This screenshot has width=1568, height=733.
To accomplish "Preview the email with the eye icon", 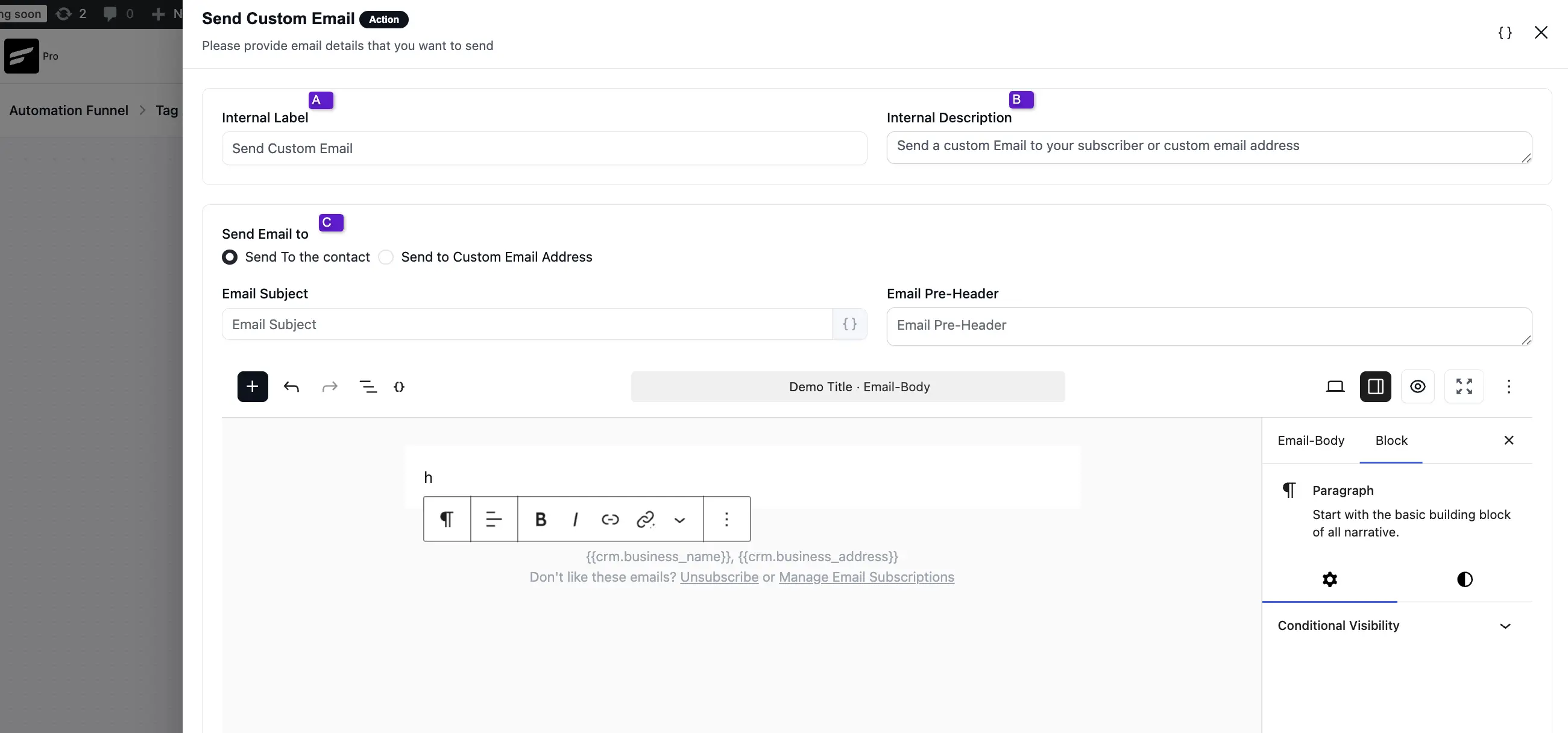I will [x=1418, y=386].
